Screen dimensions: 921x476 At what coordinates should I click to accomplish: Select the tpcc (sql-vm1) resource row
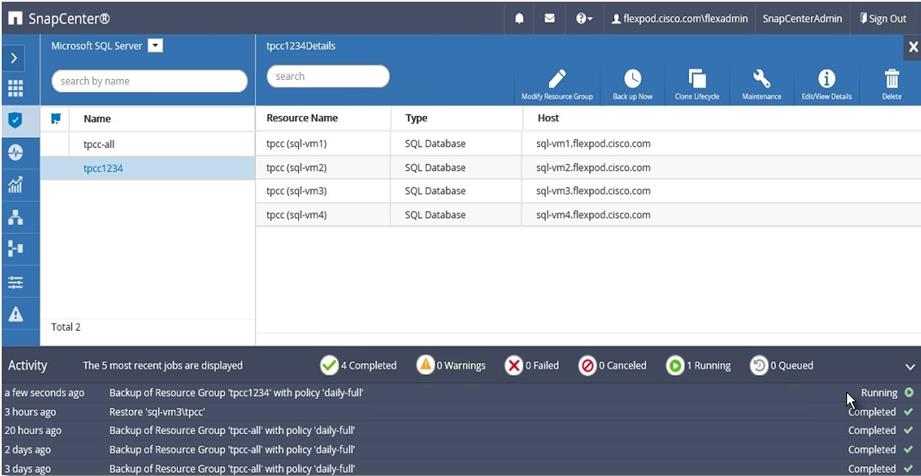click(588, 143)
